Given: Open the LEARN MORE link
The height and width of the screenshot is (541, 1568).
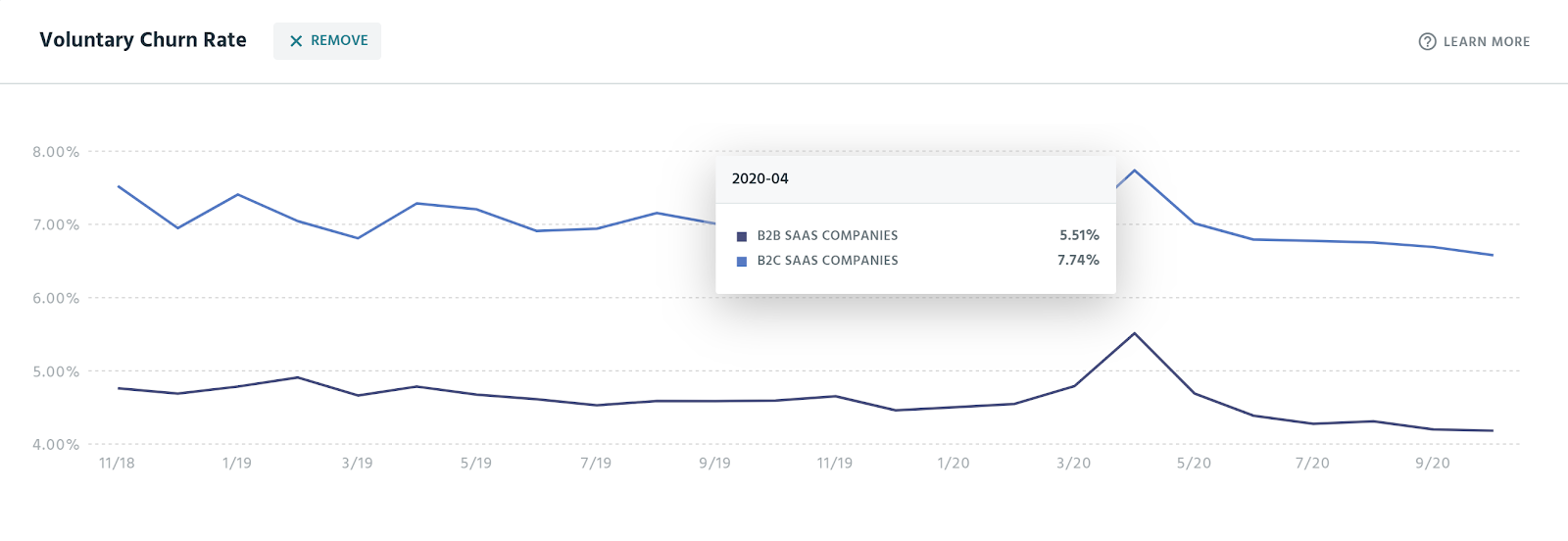Looking at the screenshot, I should pos(1486,41).
